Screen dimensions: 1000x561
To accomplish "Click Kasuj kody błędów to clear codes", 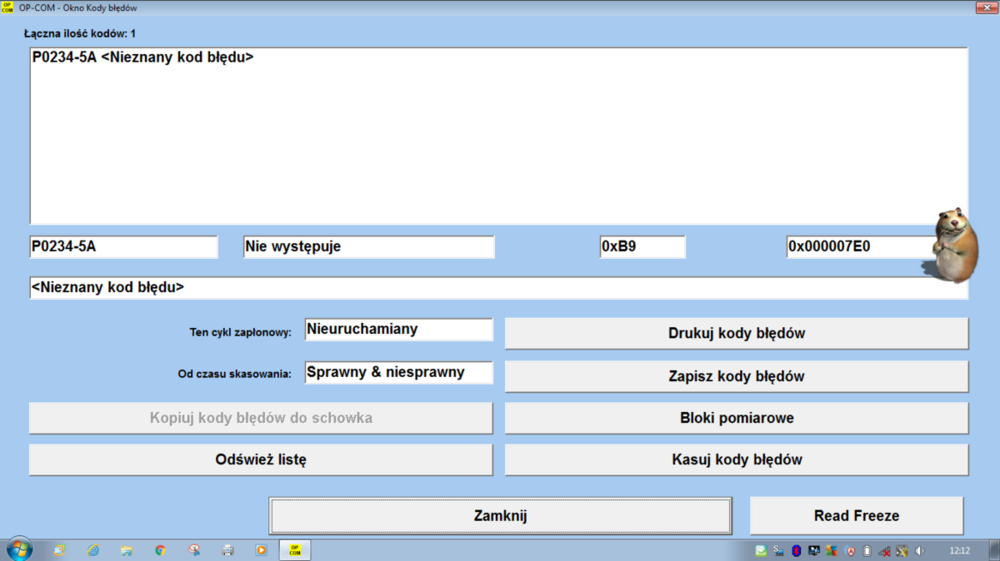I will click(737, 460).
